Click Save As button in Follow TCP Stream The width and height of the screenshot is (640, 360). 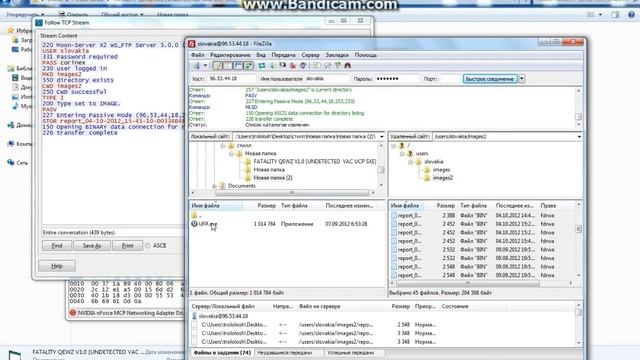[x=91, y=246]
